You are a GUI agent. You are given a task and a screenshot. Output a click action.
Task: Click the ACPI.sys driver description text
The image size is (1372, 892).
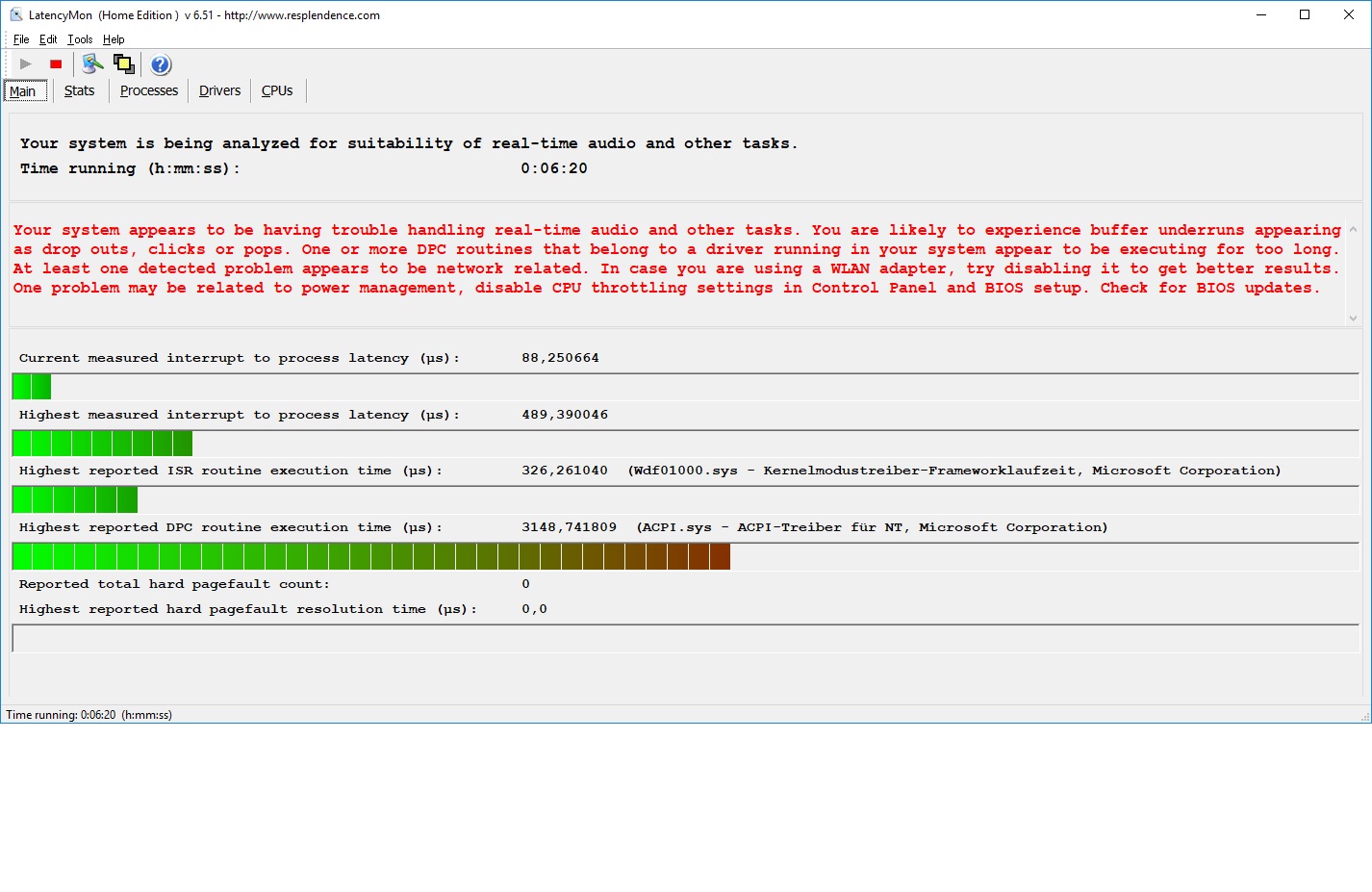[x=872, y=527]
